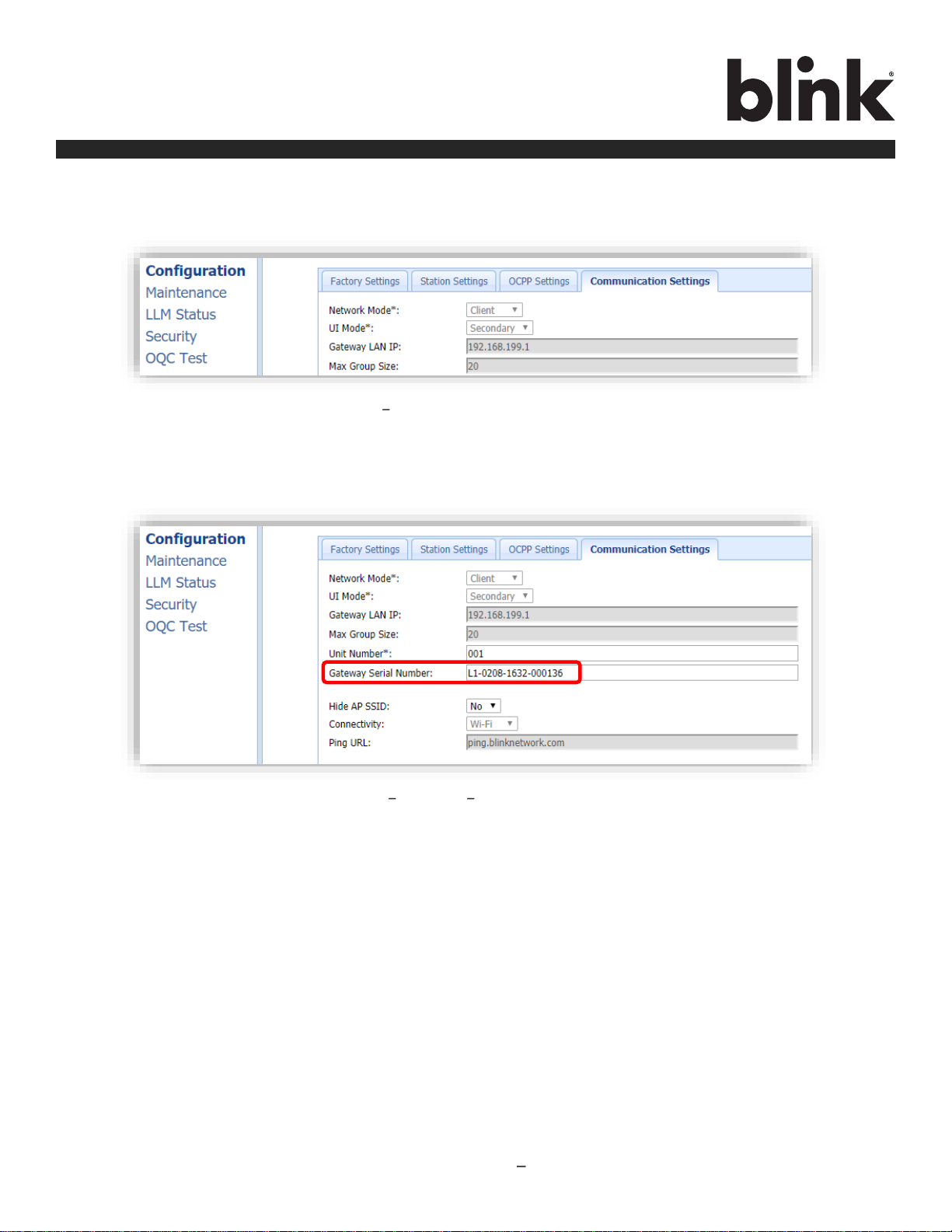Switch to Factory Settings tab in lower screenshot
This screenshot has height=1232, width=952.
pyautogui.click(x=364, y=550)
